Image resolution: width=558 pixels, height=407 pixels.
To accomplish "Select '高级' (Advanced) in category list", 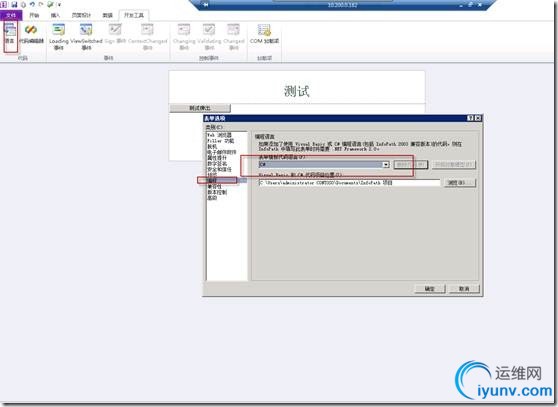I will [x=212, y=198].
